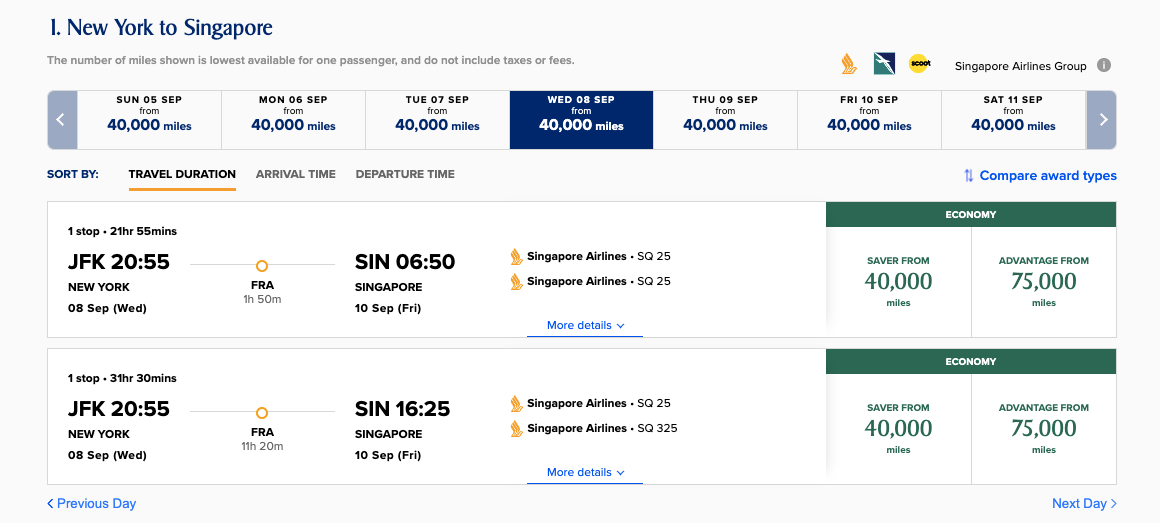1160x523 pixels.
Task: Expand More details for the 31hr 30mins flight
Action: [x=585, y=473]
